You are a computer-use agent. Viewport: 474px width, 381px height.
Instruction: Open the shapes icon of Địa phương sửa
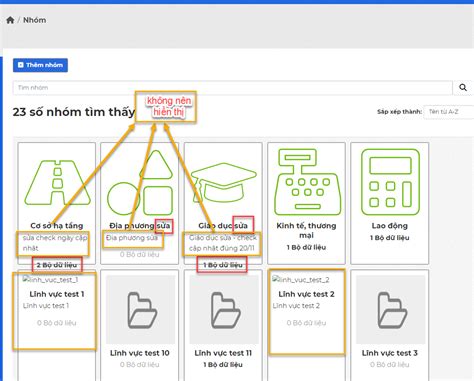click(x=140, y=182)
